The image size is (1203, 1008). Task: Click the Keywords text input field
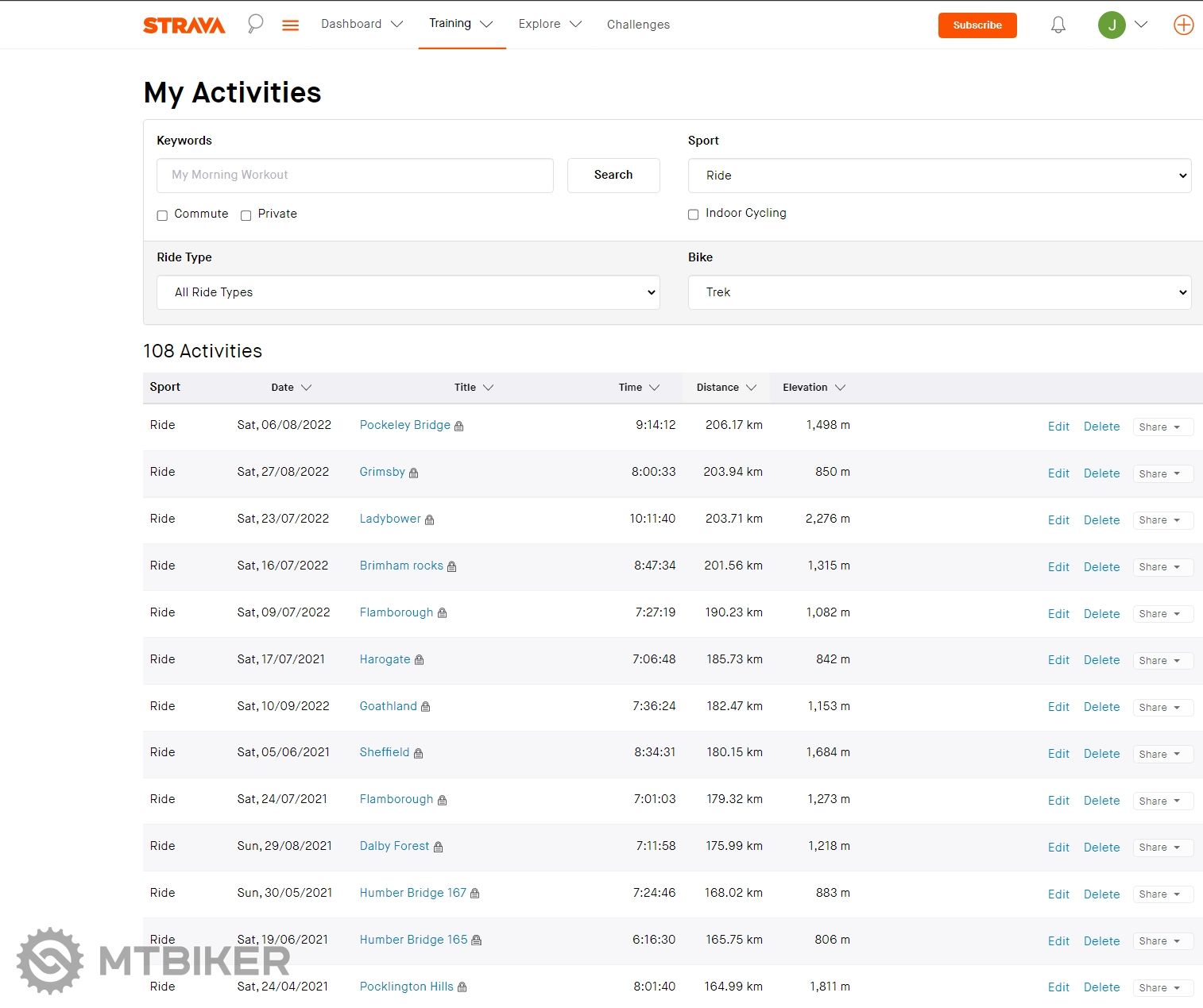(x=354, y=176)
